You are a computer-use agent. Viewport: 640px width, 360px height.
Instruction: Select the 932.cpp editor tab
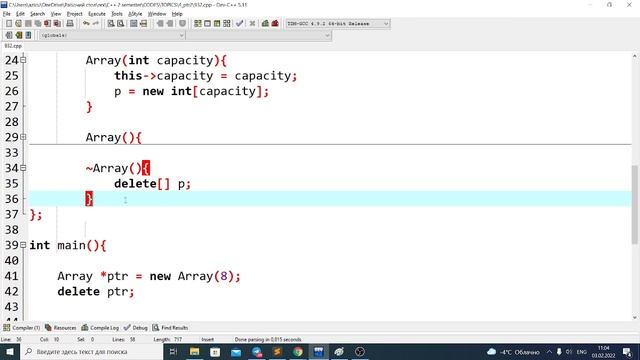click(13, 46)
